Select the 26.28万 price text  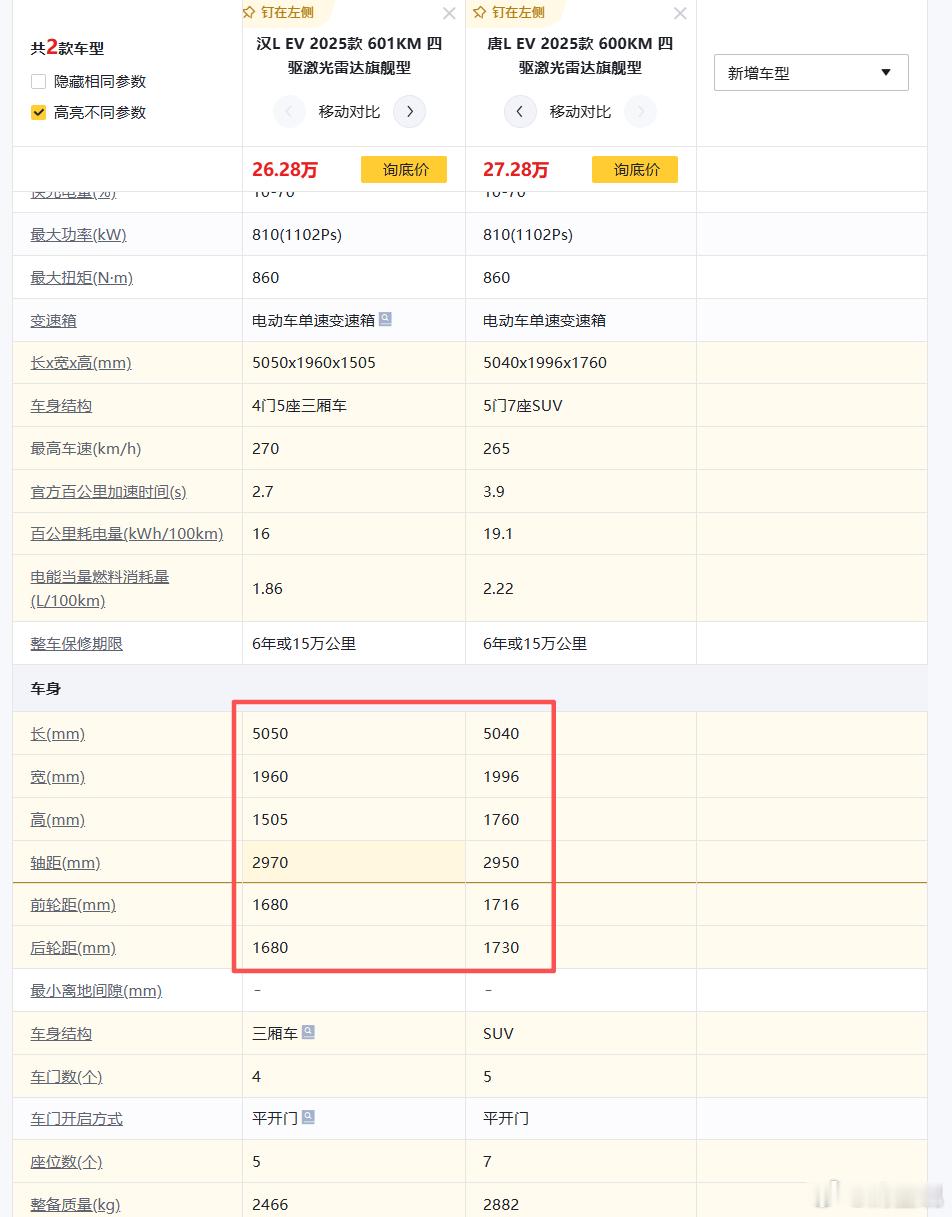[285, 170]
